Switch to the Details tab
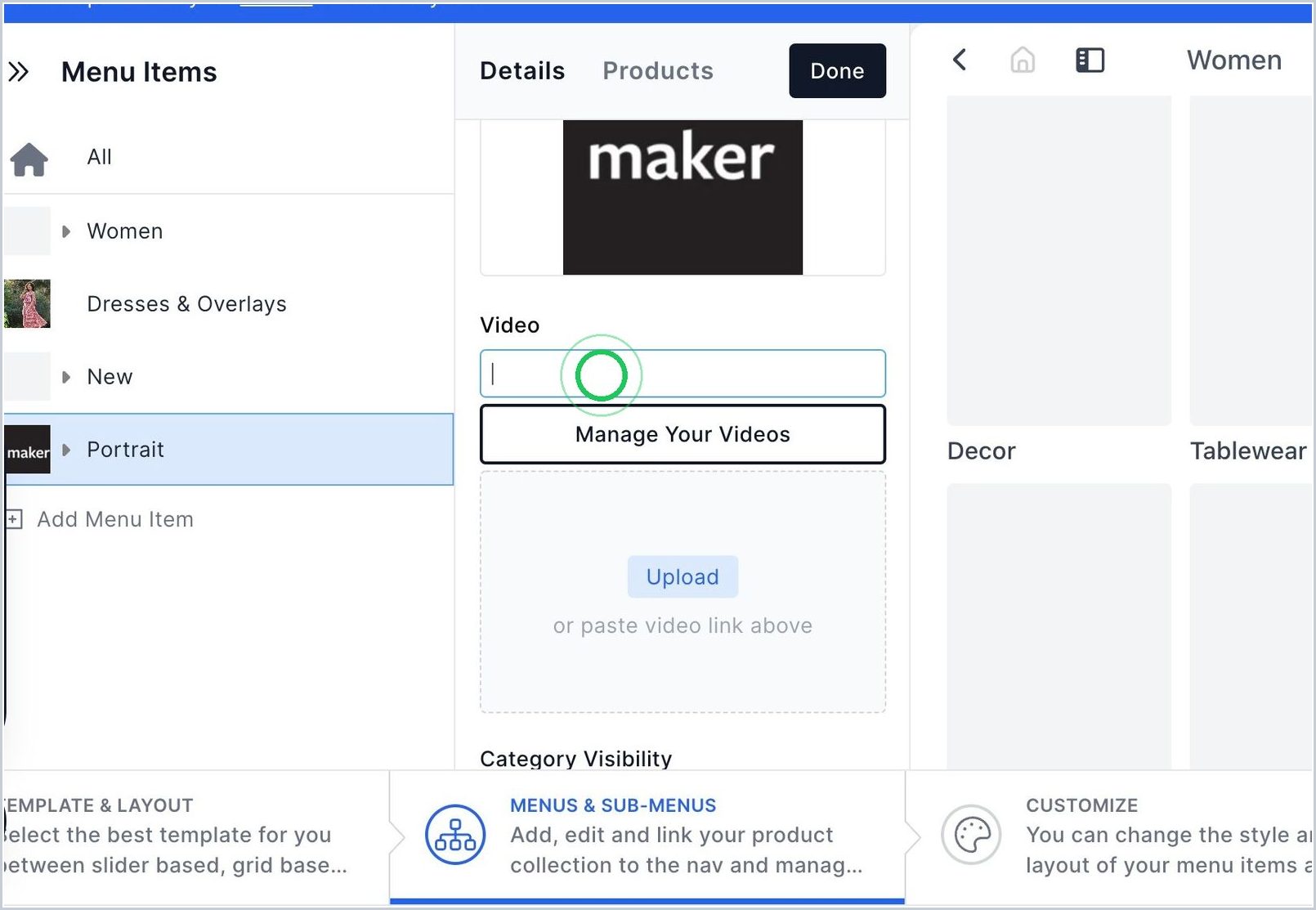 click(522, 71)
